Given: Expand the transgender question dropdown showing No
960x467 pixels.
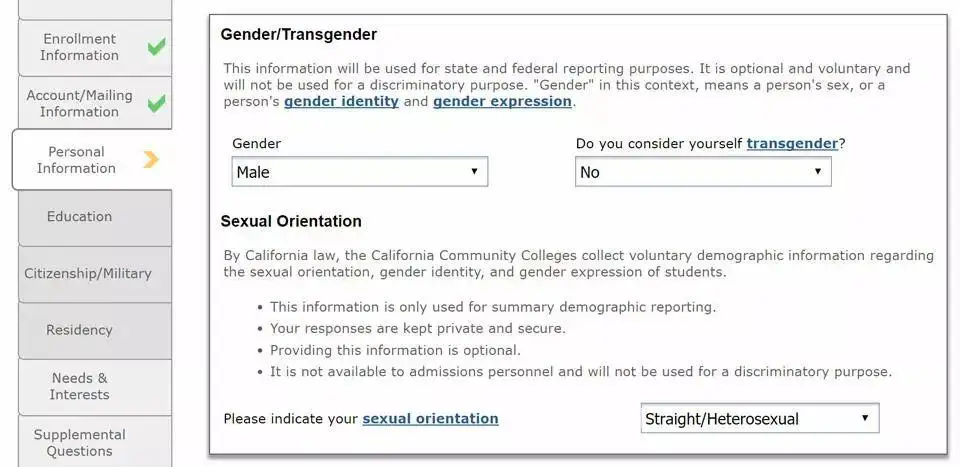Looking at the screenshot, I should [703, 172].
